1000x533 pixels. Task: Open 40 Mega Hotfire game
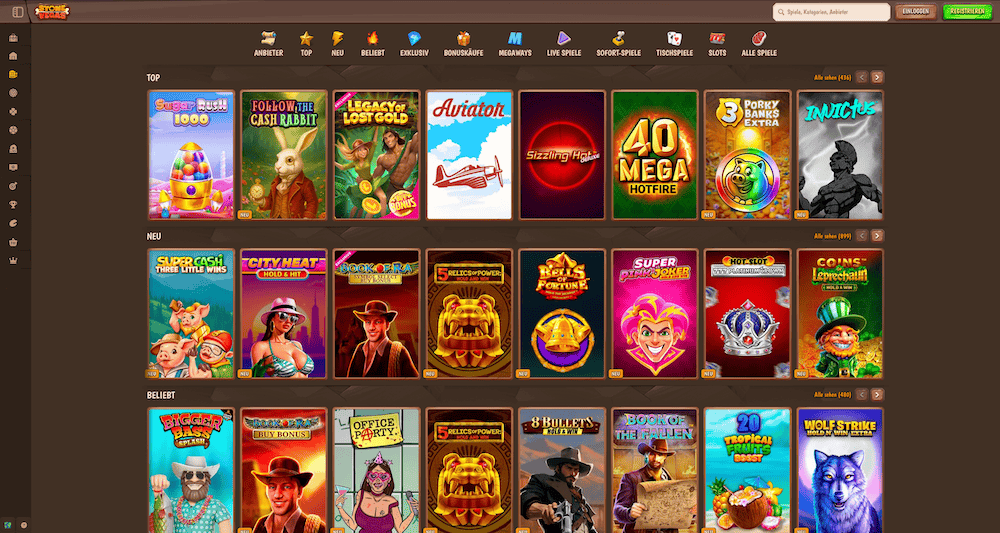point(654,155)
